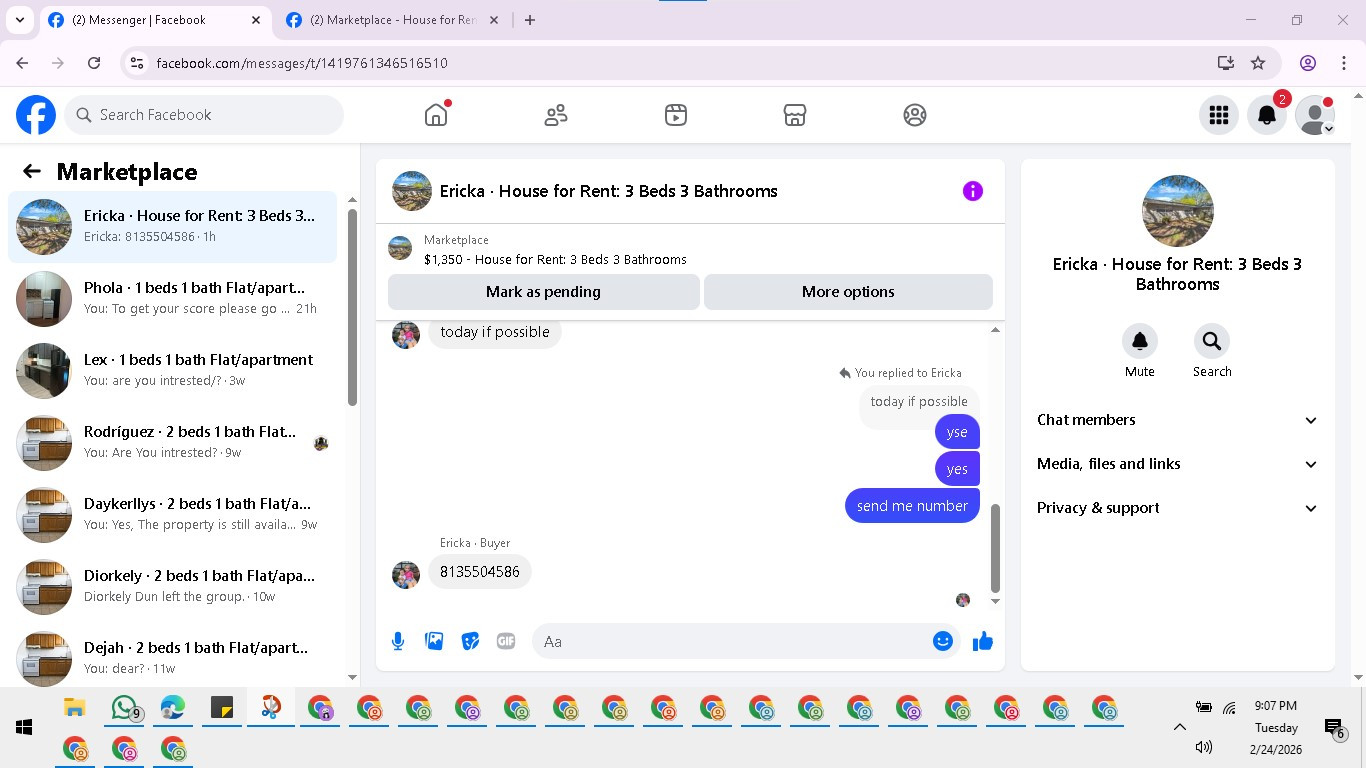Click the $1,350 listing title link
The height and width of the screenshot is (768, 1366).
pos(555,260)
